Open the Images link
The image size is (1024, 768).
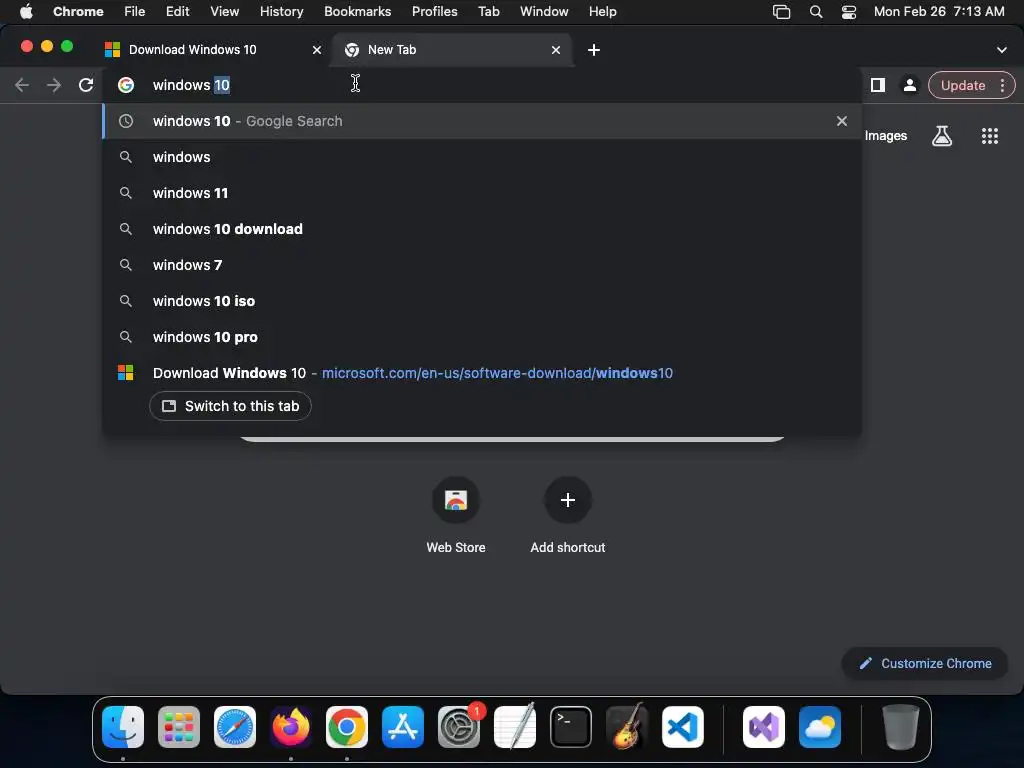point(886,136)
